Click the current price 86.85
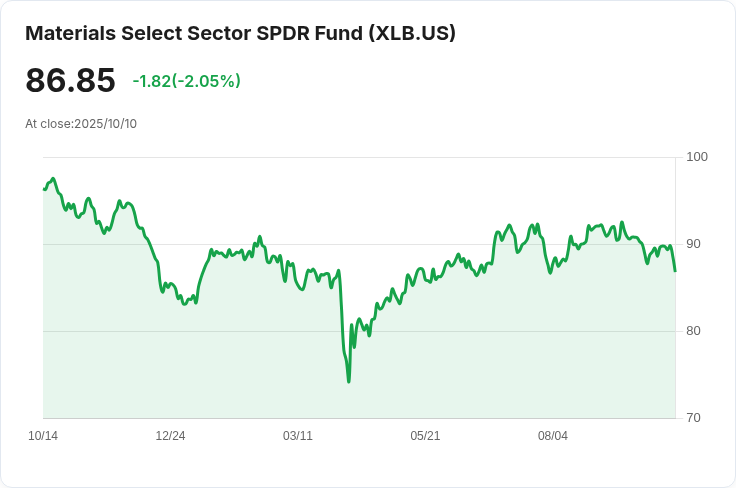Screen dimensions: 736x488 point(70,80)
